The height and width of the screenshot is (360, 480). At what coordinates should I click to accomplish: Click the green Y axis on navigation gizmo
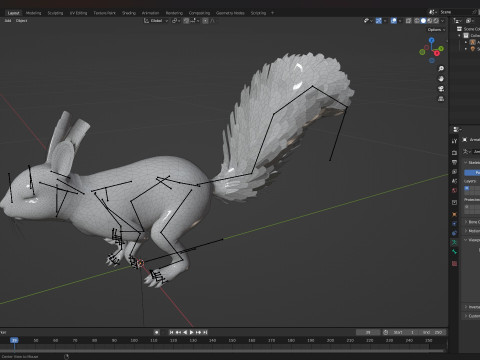pos(441,49)
